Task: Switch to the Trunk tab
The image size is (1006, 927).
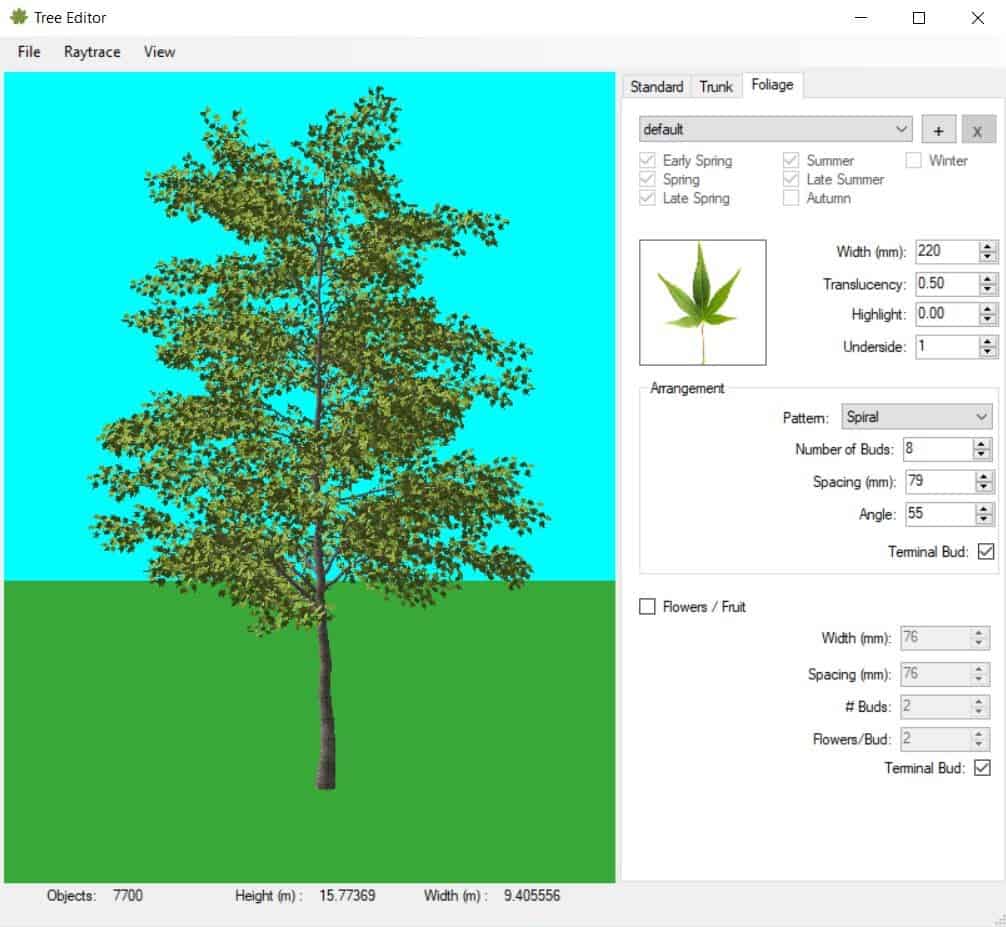Action: click(x=716, y=87)
